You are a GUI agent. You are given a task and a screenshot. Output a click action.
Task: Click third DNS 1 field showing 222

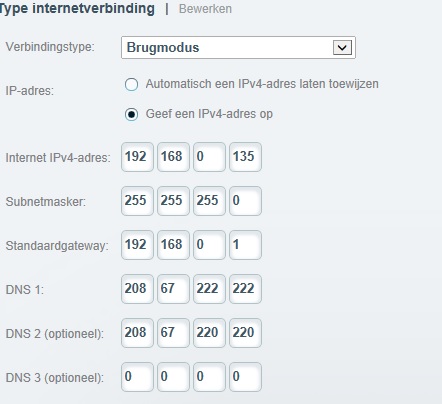point(209,289)
